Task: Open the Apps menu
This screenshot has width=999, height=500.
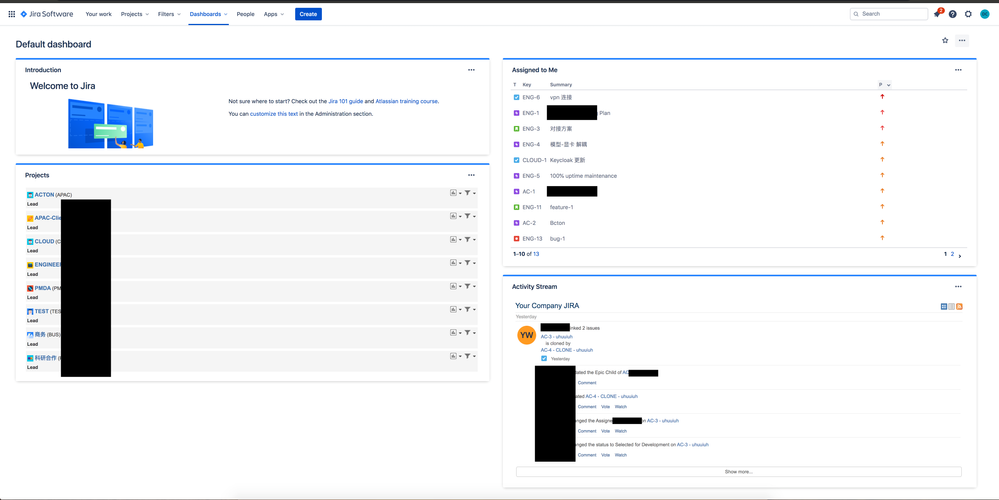Action: [x=274, y=14]
